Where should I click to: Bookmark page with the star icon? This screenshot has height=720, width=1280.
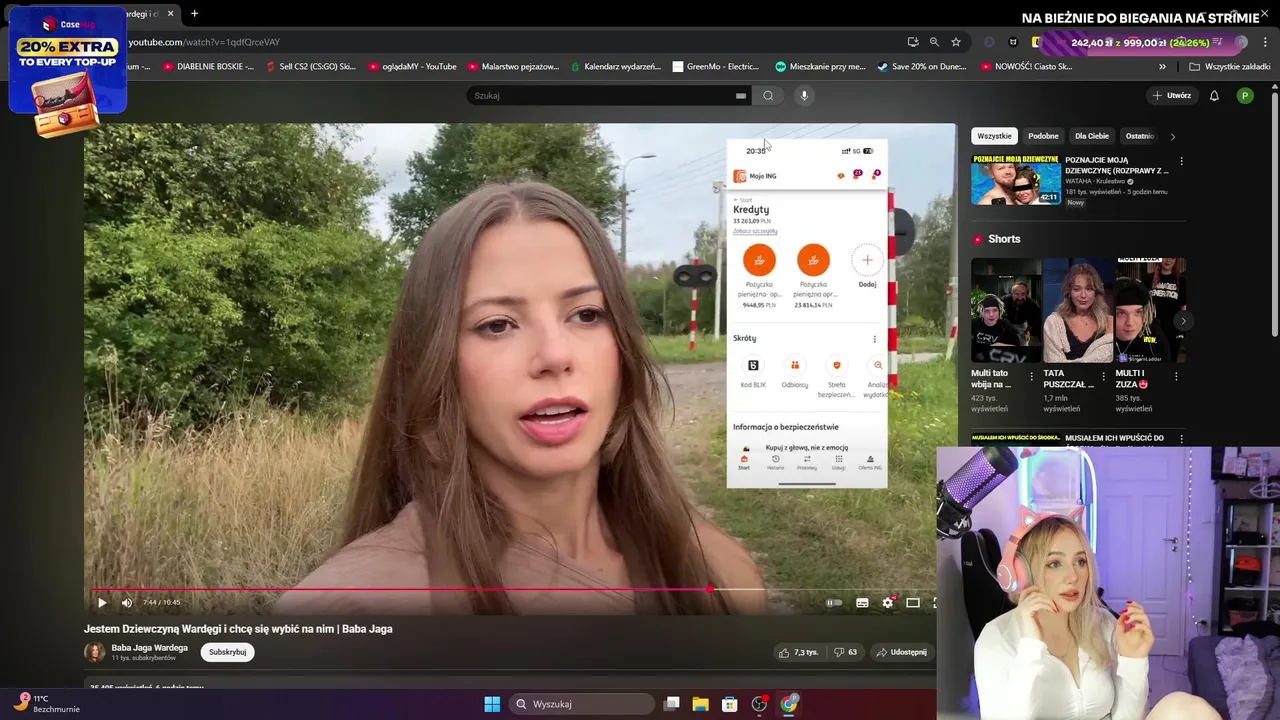[x=956, y=42]
